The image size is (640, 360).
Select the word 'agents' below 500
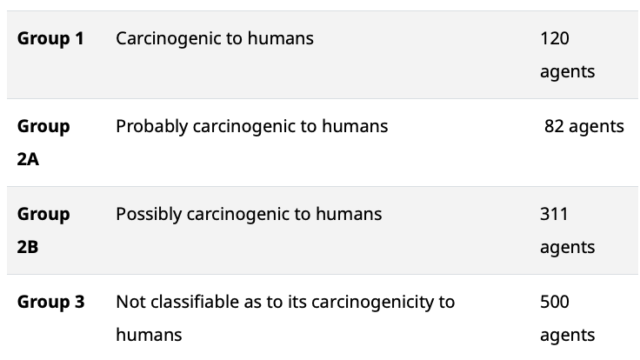(x=568, y=336)
